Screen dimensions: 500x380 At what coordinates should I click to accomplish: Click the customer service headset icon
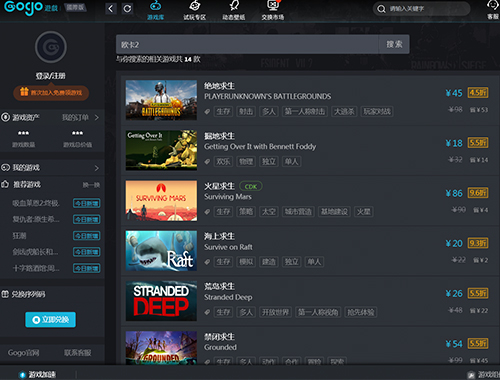point(493,5)
